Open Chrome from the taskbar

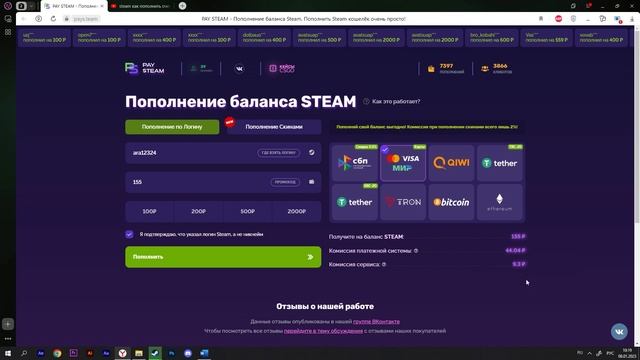[x=57, y=353]
